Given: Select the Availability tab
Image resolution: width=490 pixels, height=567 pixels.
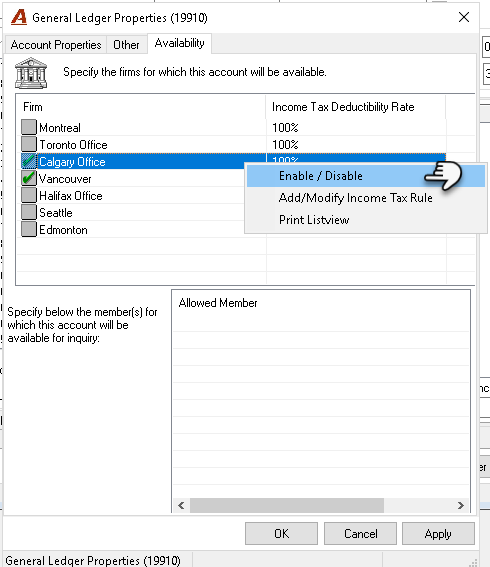Looking at the screenshot, I should click(x=179, y=43).
